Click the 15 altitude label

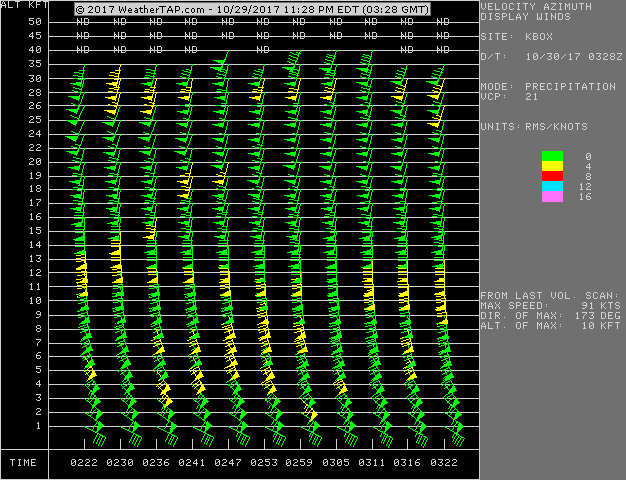click(x=35, y=231)
